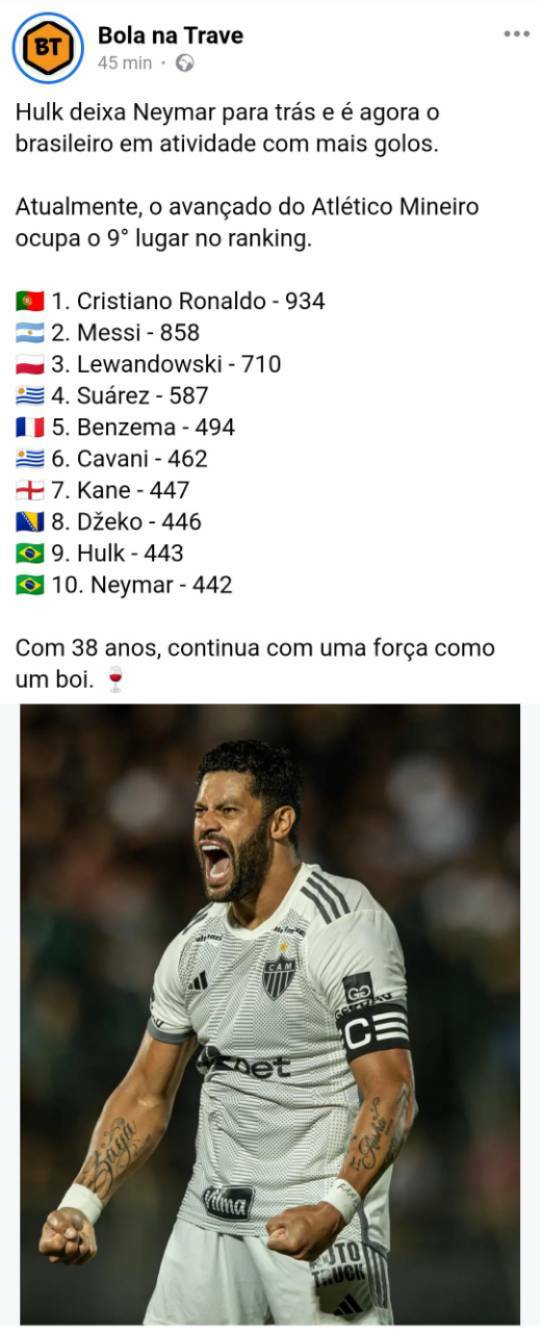Click the Argentina flag beside Messi
The height and width of the screenshot is (1330, 540).
click(x=30, y=333)
